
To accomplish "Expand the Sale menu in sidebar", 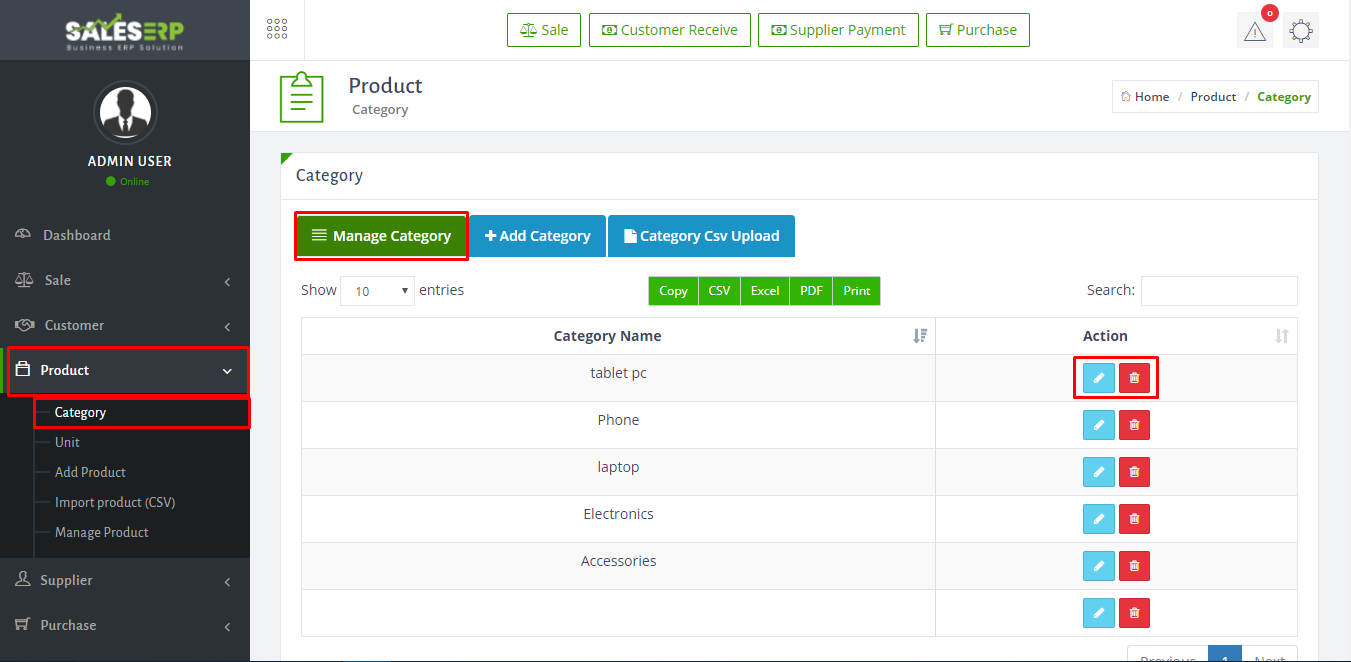I will point(125,281).
